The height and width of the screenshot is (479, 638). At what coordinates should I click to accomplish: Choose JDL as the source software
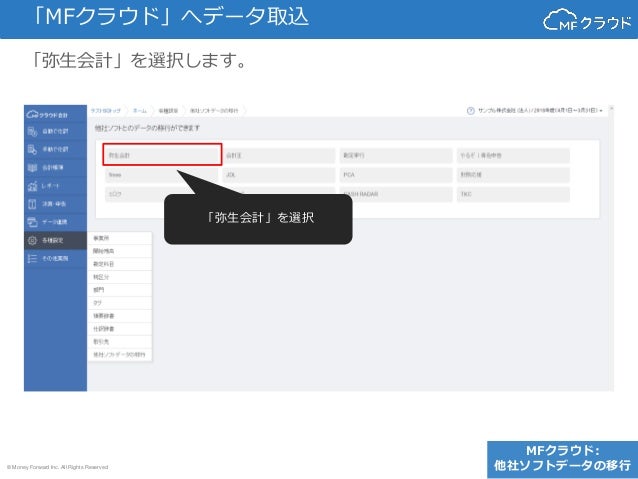279,175
